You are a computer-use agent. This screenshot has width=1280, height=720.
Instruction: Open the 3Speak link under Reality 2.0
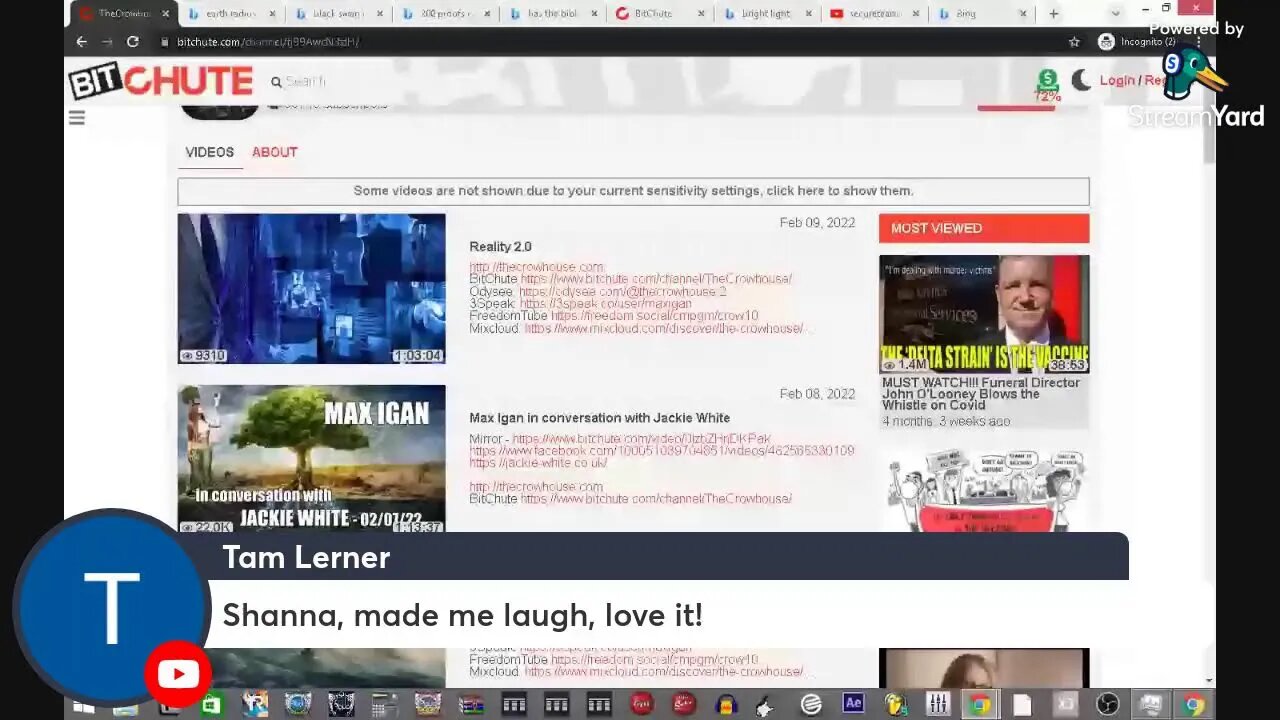click(x=605, y=303)
